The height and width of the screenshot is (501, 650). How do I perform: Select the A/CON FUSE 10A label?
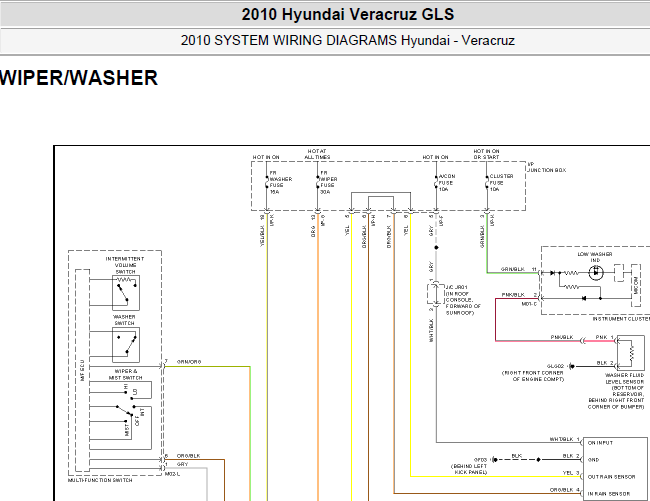point(447,183)
